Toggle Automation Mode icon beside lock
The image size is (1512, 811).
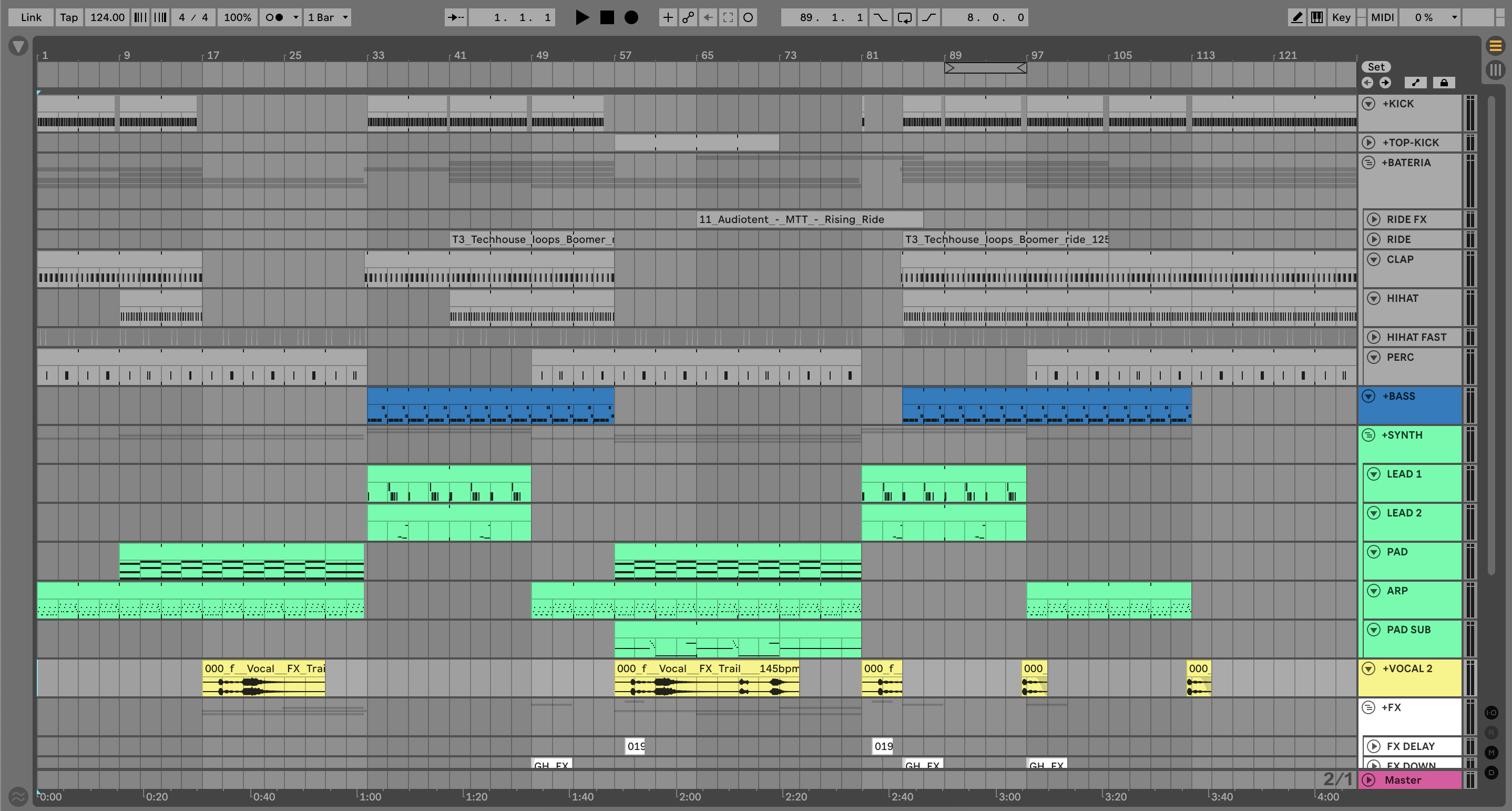(1416, 83)
